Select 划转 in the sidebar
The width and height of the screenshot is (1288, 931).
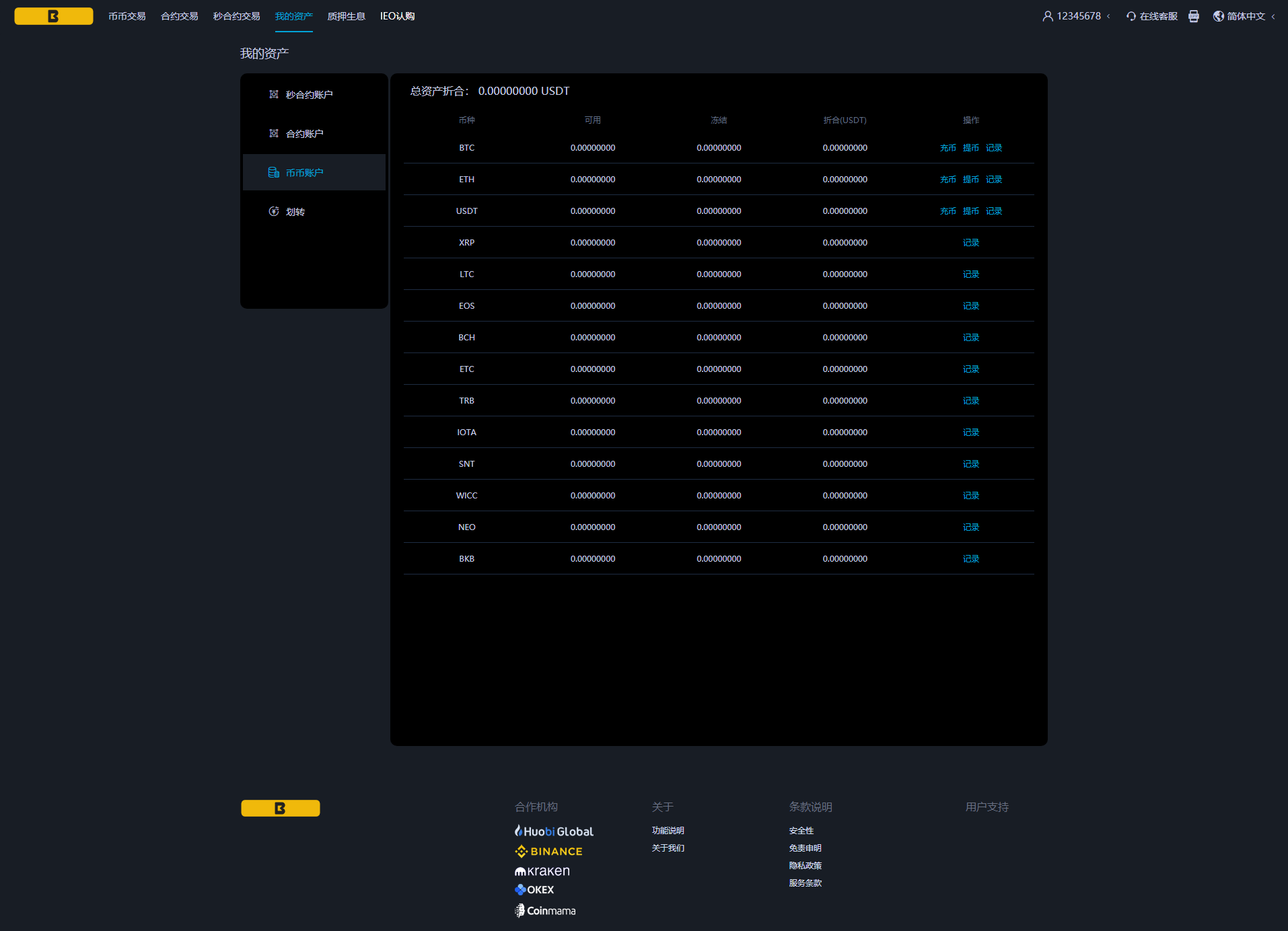(x=314, y=211)
